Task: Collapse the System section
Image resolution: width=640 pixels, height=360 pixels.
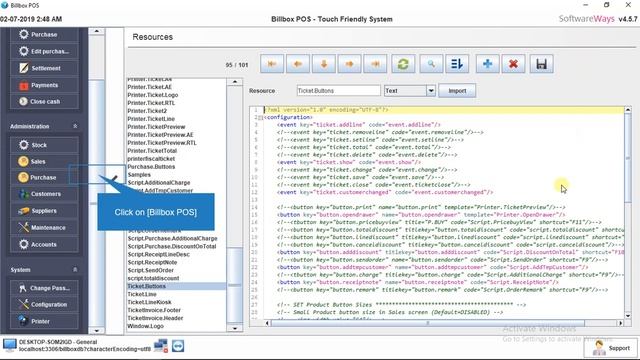Action: pos(75,269)
